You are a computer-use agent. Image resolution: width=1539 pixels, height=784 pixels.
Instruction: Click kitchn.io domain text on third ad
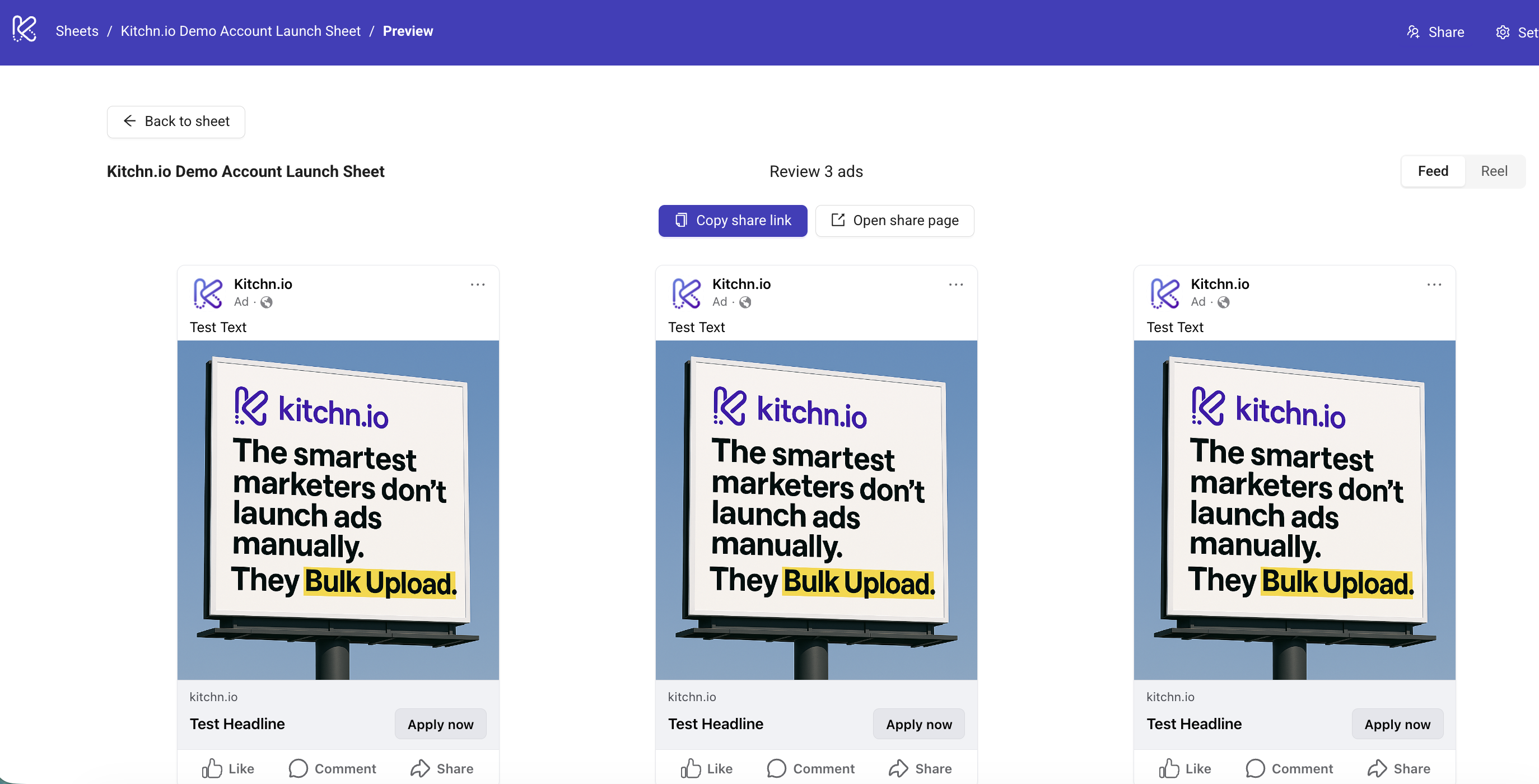pos(1170,697)
